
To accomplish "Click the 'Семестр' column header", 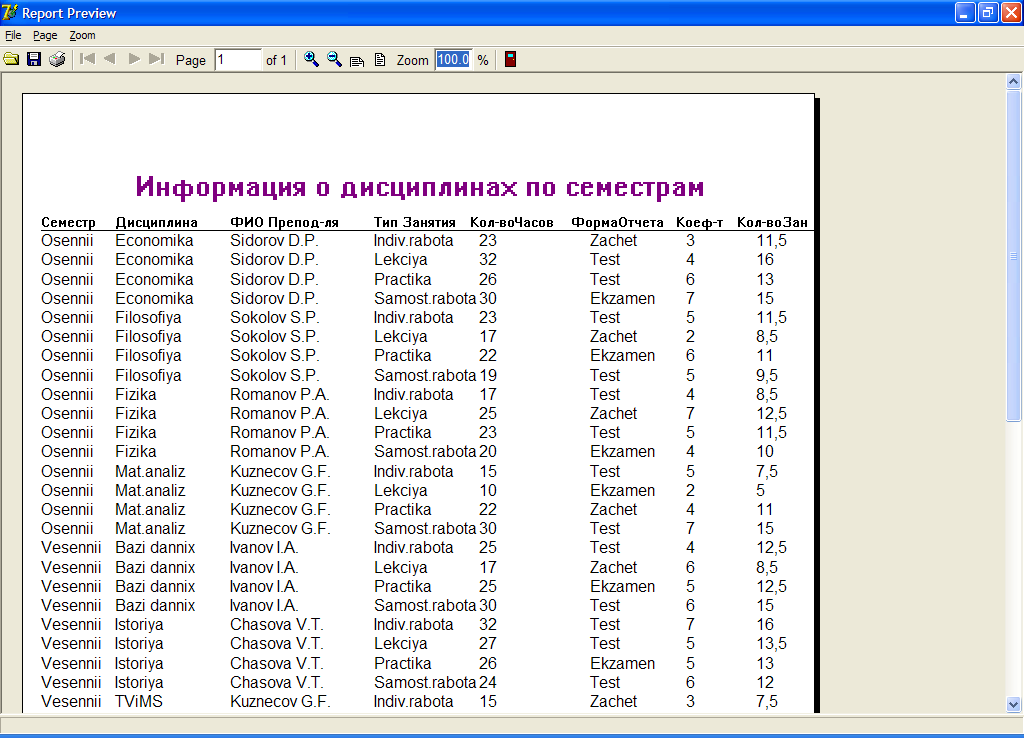I will pyautogui.click(x=68, y=223).
